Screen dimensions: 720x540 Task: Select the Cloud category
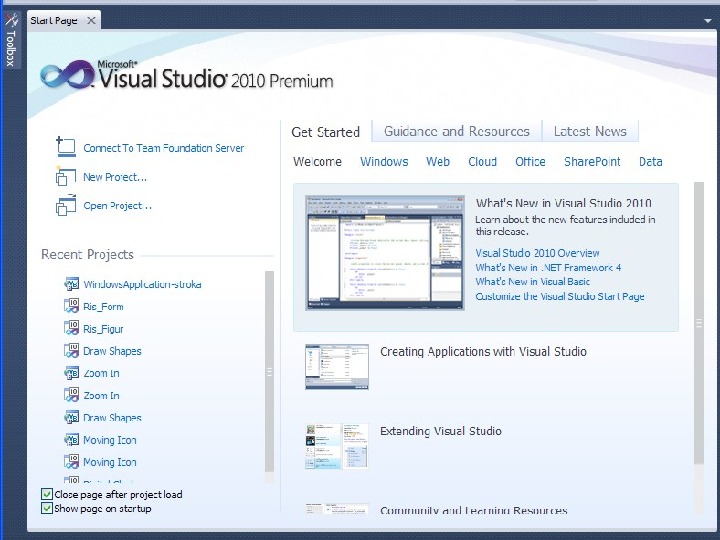[483, 162]
